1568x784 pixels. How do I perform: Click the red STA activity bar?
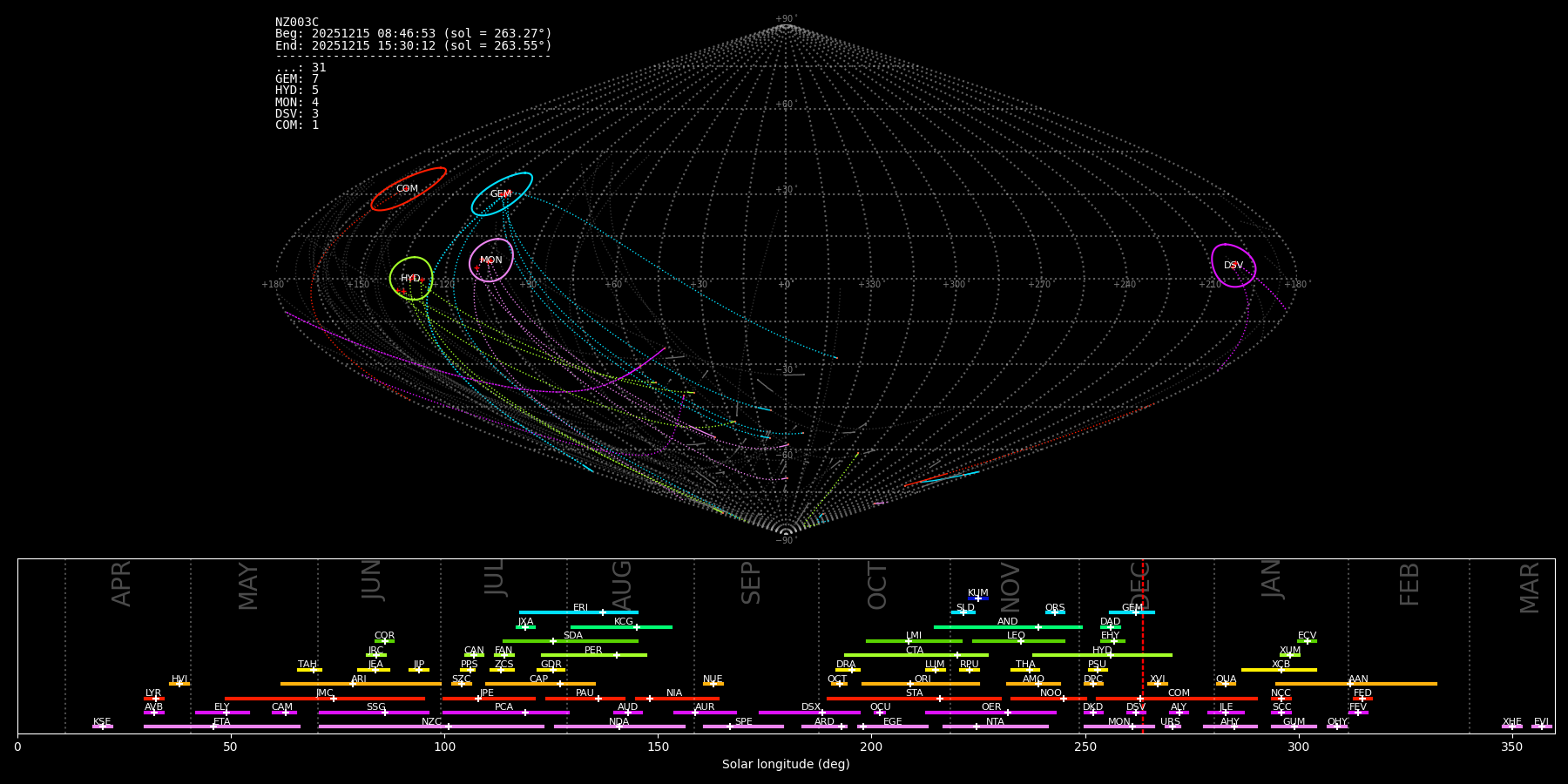(914, 699)
